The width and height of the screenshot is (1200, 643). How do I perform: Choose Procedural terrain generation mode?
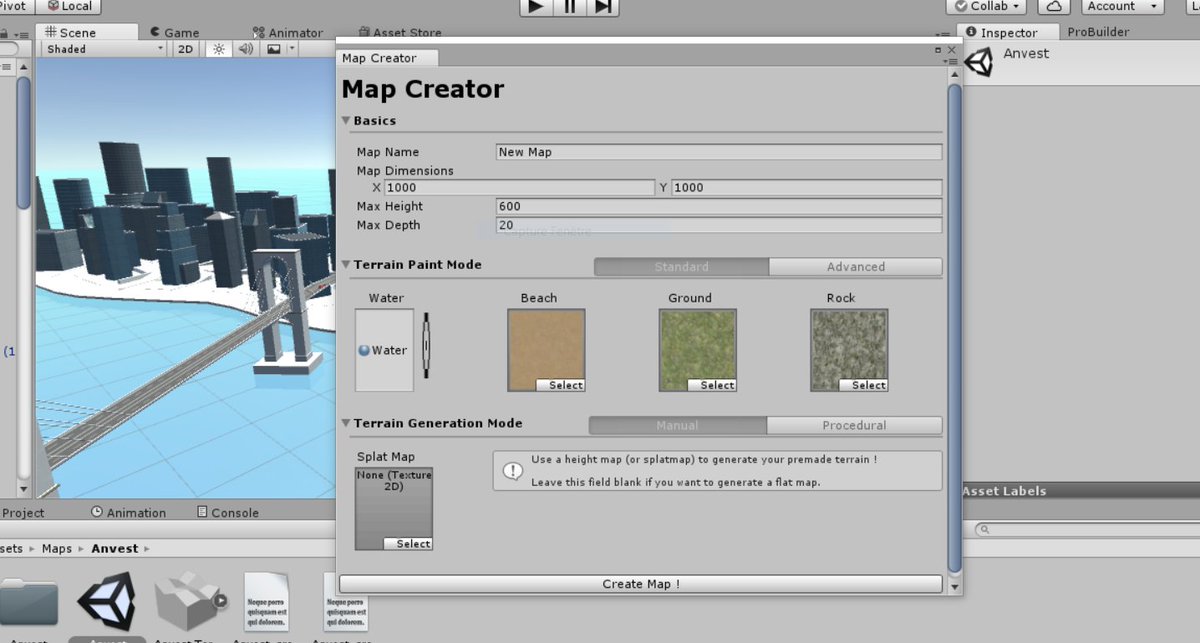(x=854, y=425)
